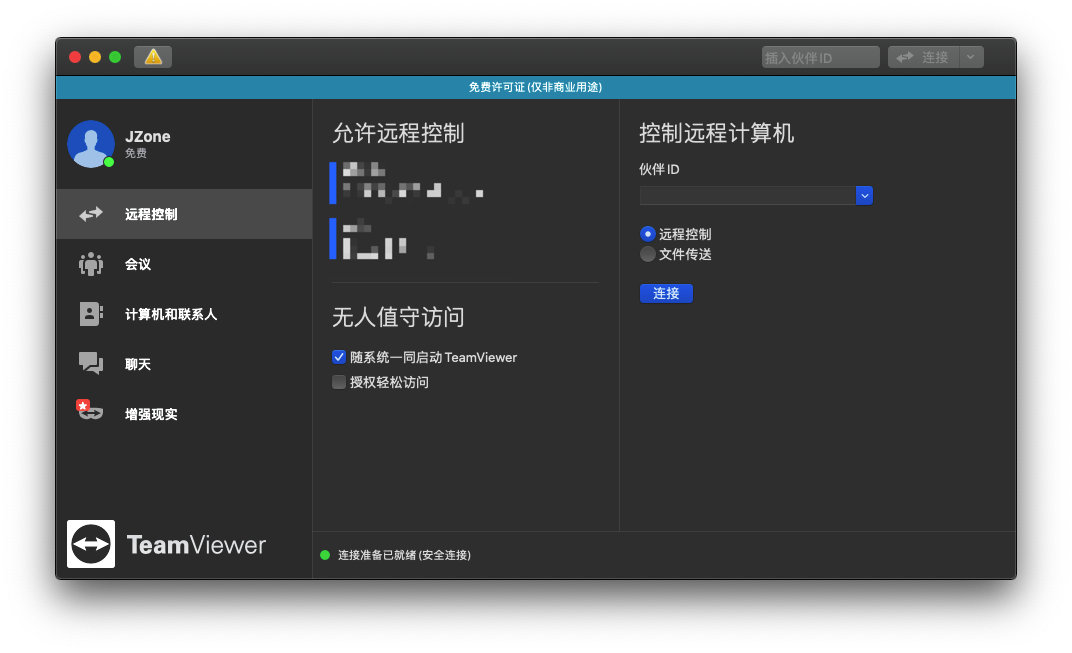The width and height of the screenshot is (1072, 653).
Task: Click the yellow warning triangle icon
Action: pos(153,57)
